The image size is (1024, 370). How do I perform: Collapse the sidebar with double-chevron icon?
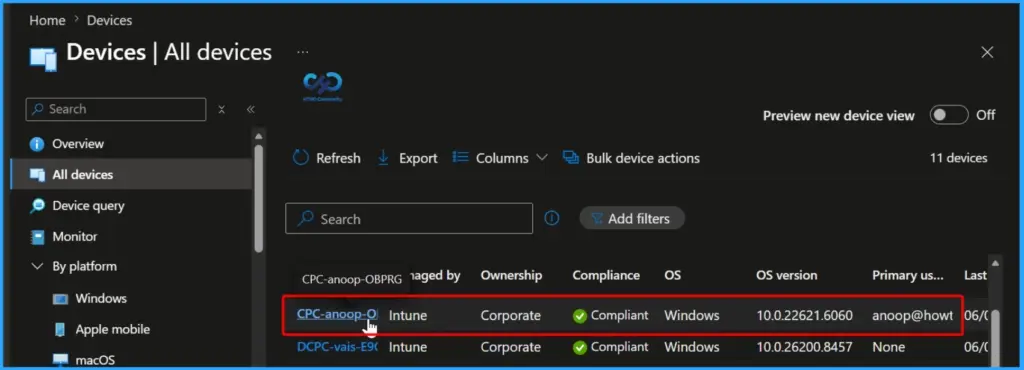pyautogui.click(x=250, y=110)
